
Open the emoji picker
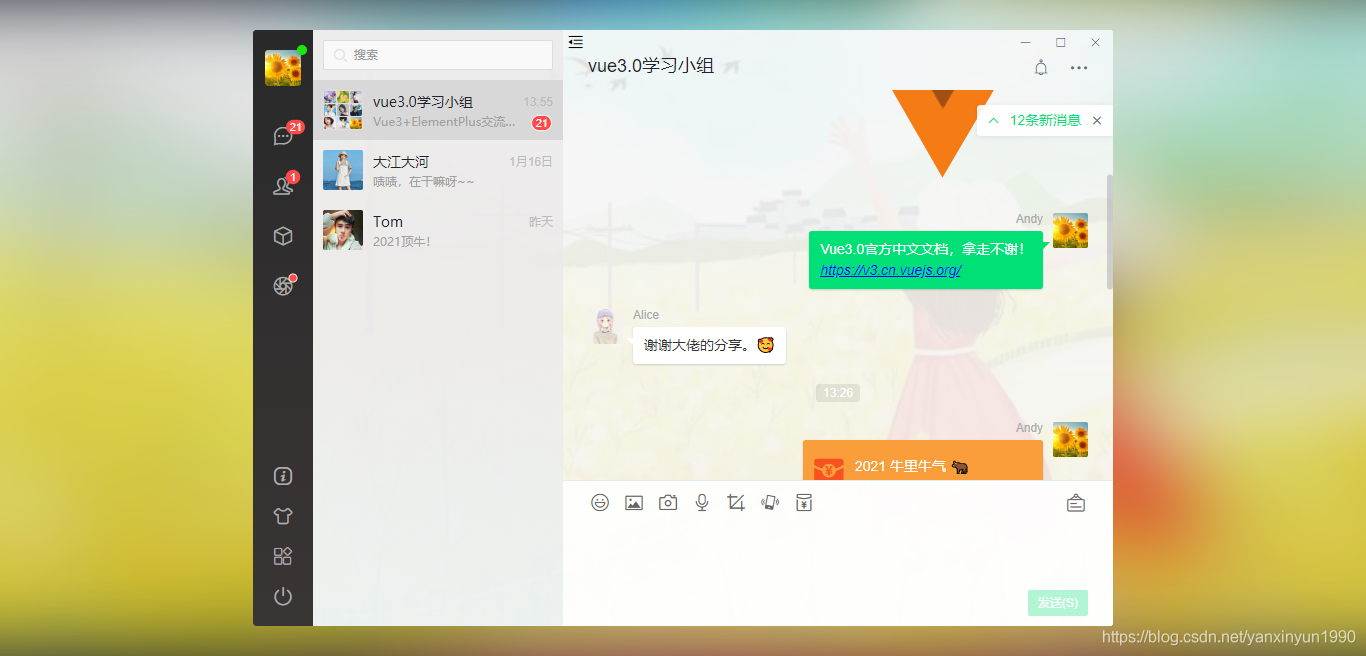tap(600, 502)
